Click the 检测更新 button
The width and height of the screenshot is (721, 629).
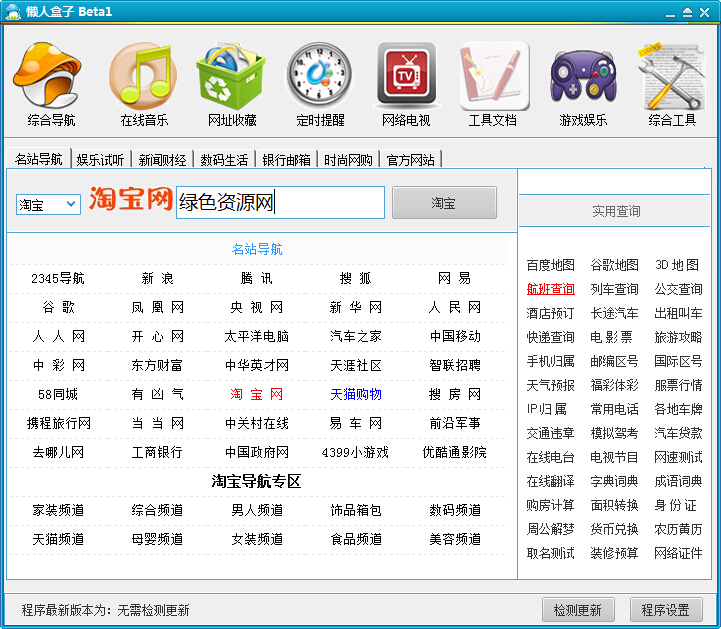(578, 610)
